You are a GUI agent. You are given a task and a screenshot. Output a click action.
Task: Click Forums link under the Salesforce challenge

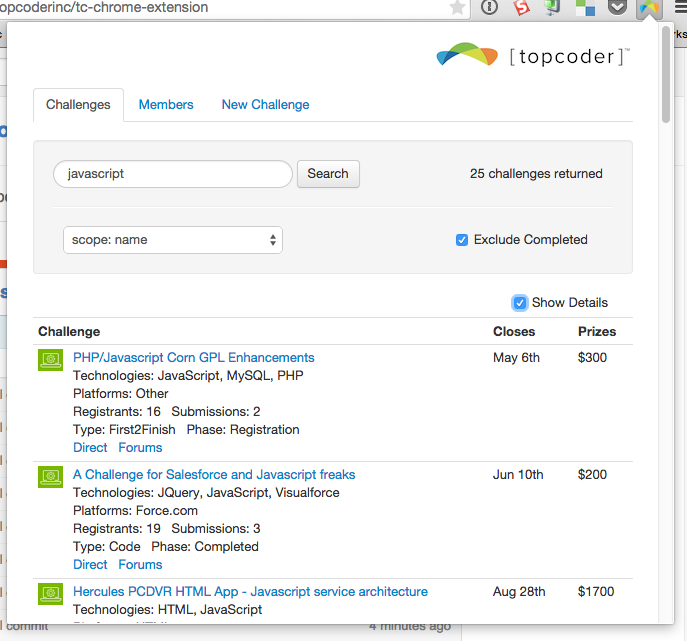[140, 564]
